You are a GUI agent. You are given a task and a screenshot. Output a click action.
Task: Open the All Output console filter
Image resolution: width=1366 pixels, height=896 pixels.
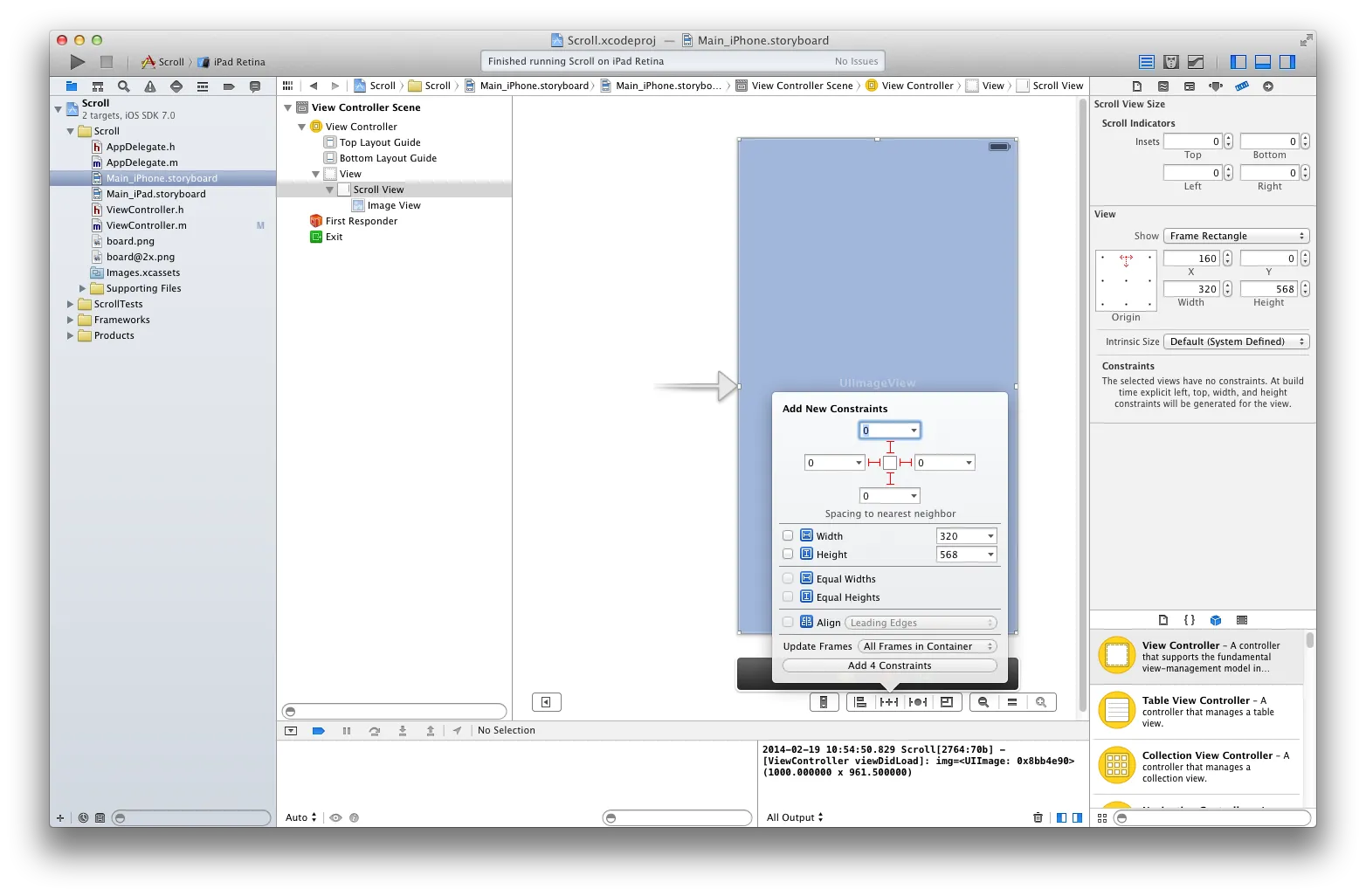[796, 818]
